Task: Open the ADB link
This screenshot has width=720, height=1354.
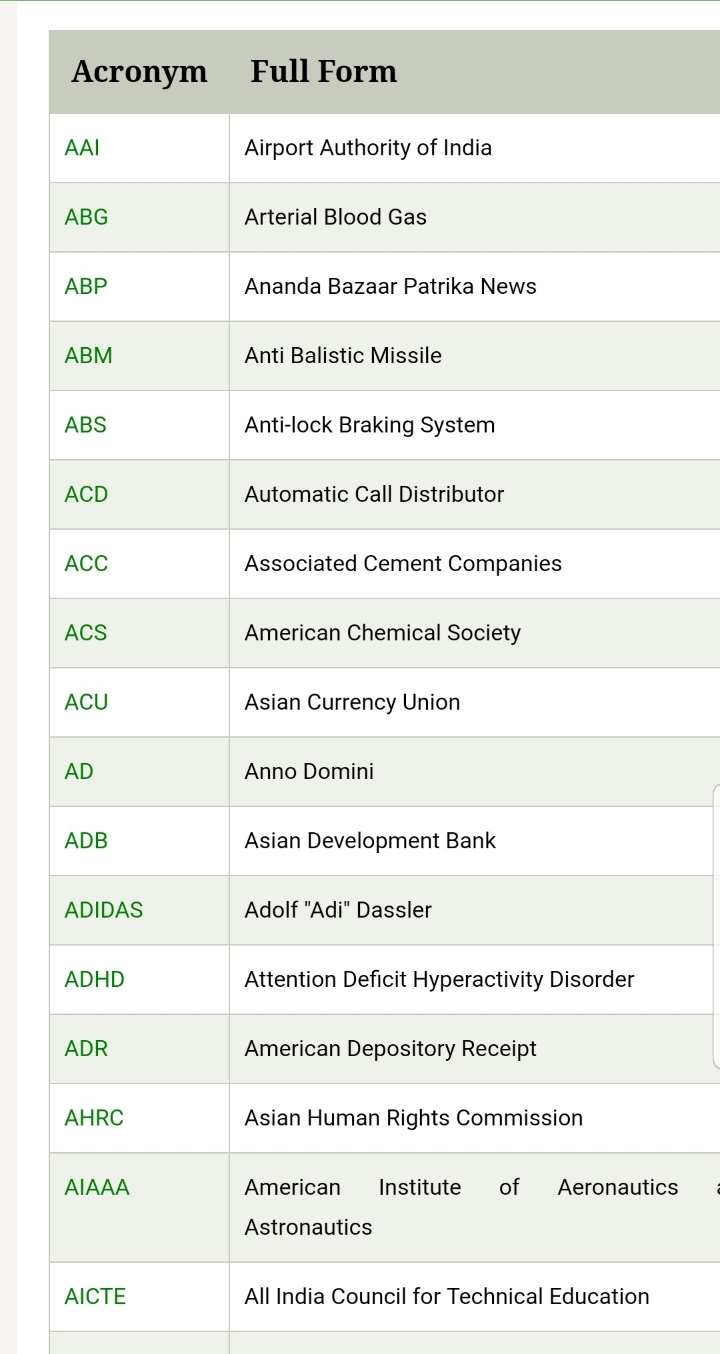Action: click(x=86, y=841)
